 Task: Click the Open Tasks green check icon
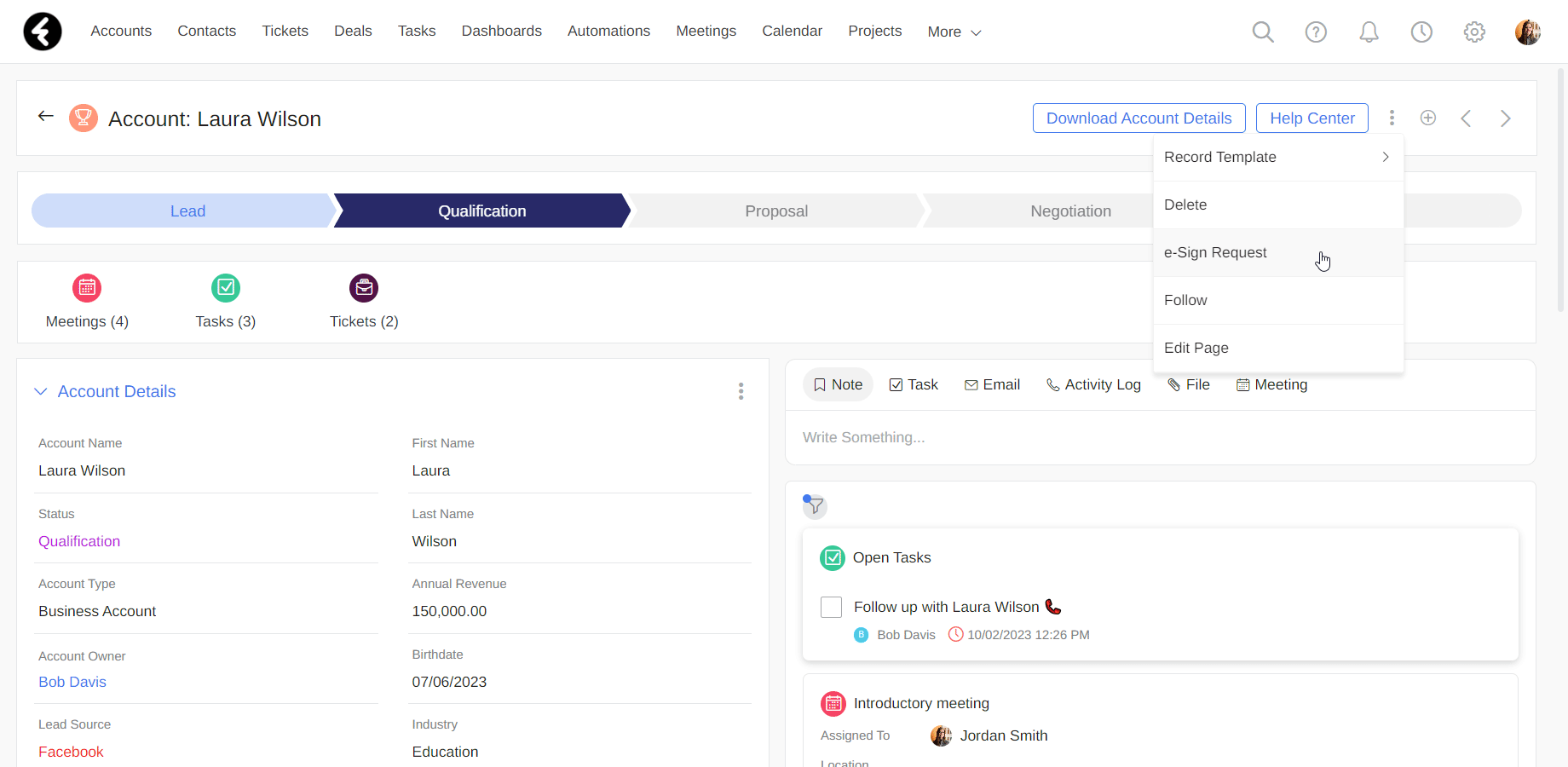coord(833,558)
